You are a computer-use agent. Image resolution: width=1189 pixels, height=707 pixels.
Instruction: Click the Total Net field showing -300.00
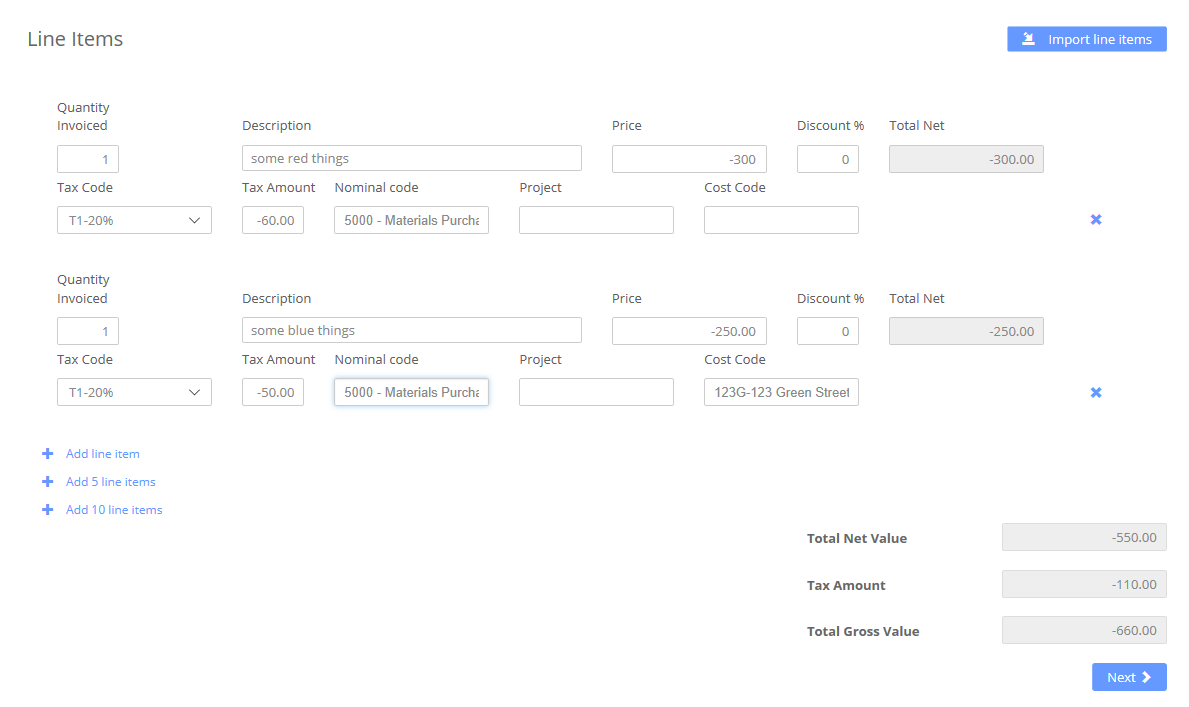(966, 159)
